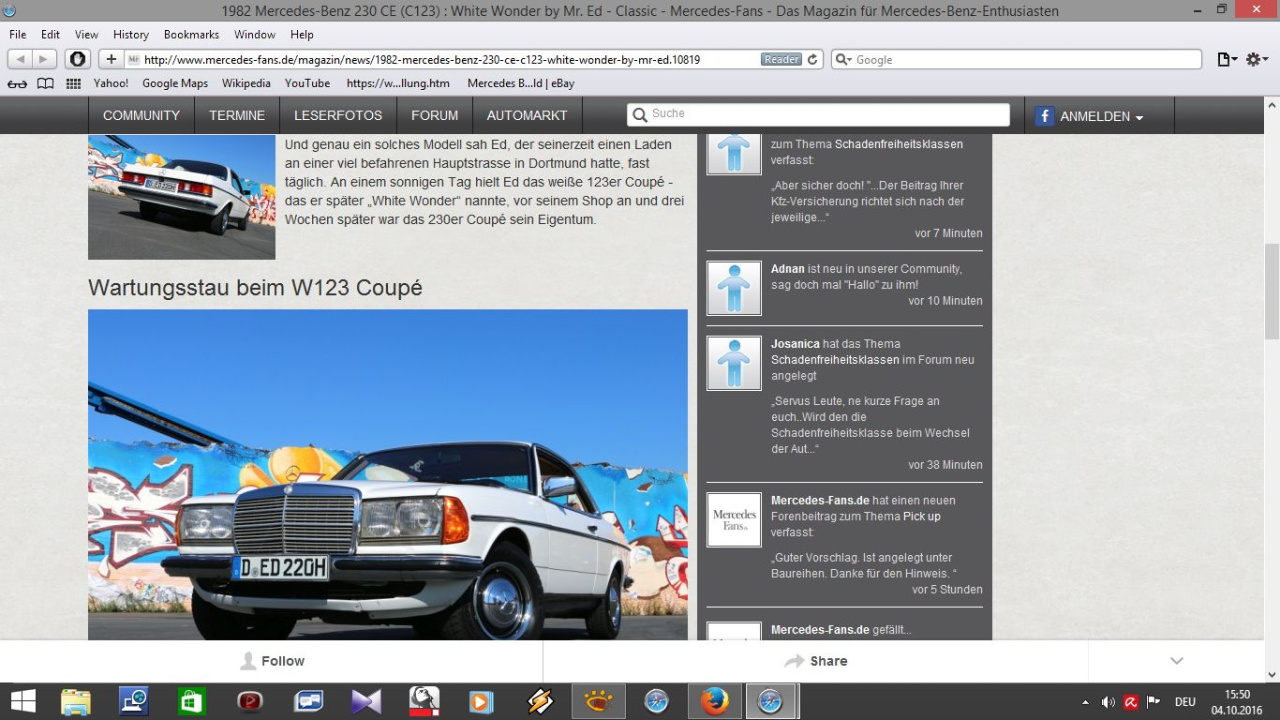Screen dimensions: 1280x720
Task: Show Top Sites grid icon
Action: point(73,84)
